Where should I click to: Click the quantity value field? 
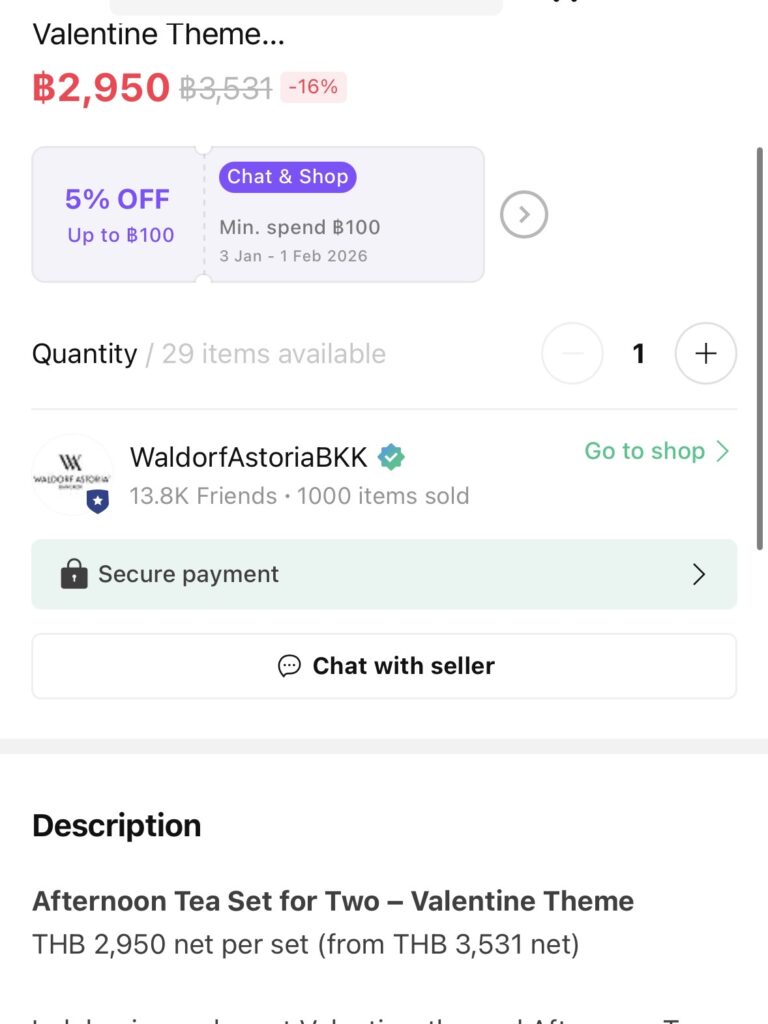(639, 354)
